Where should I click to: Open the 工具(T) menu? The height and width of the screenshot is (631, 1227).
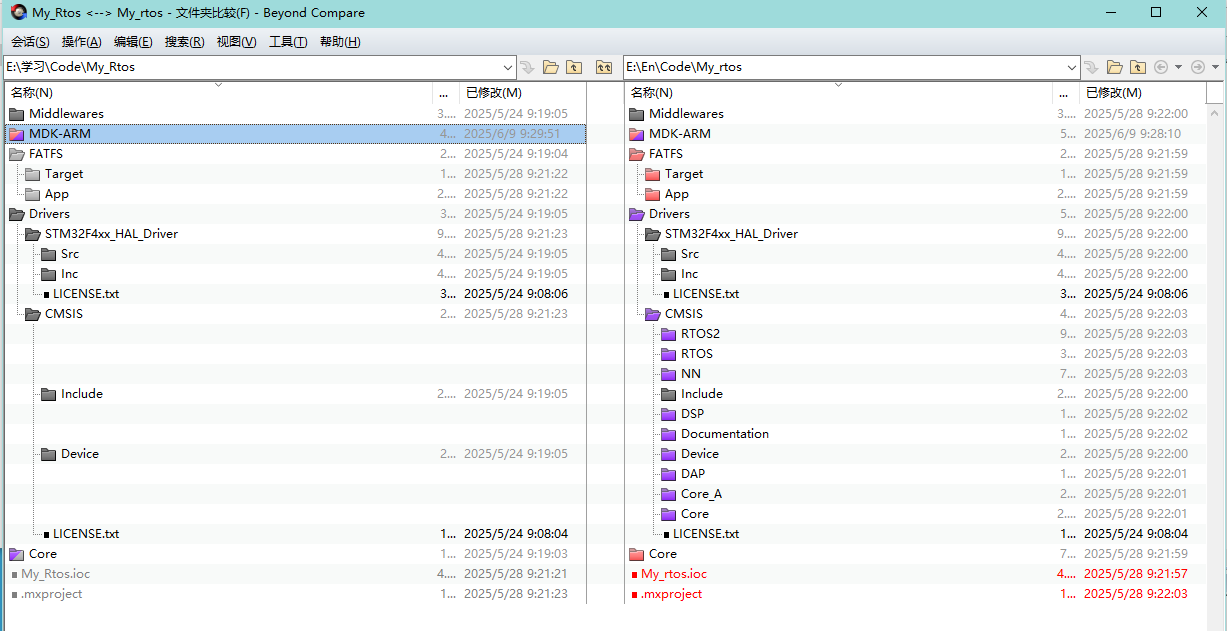288,41
